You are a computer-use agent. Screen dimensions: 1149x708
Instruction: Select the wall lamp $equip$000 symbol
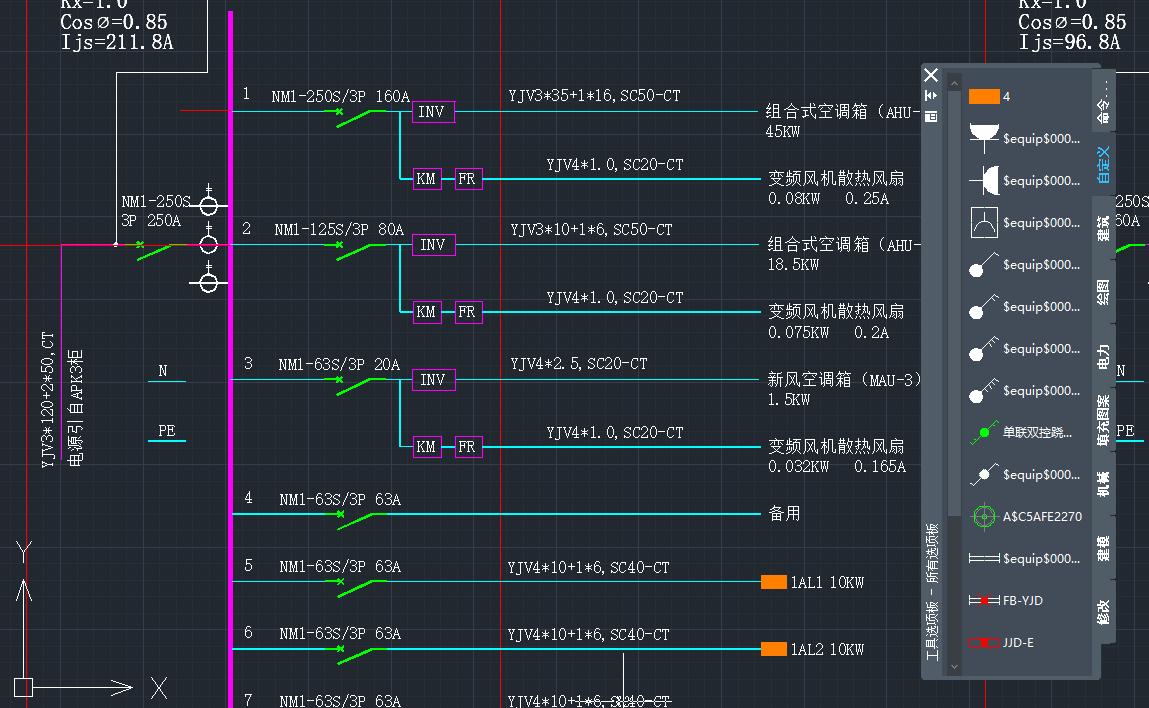[983, 180]
